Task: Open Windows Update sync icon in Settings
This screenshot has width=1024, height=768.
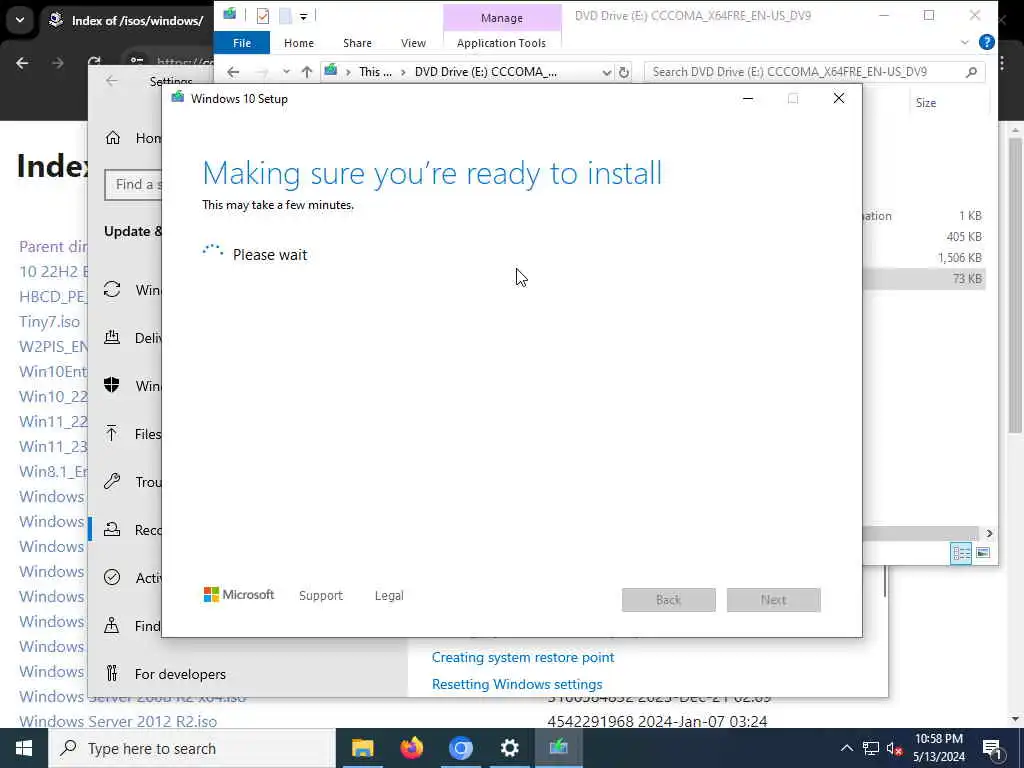Action: tap(112, 289)
